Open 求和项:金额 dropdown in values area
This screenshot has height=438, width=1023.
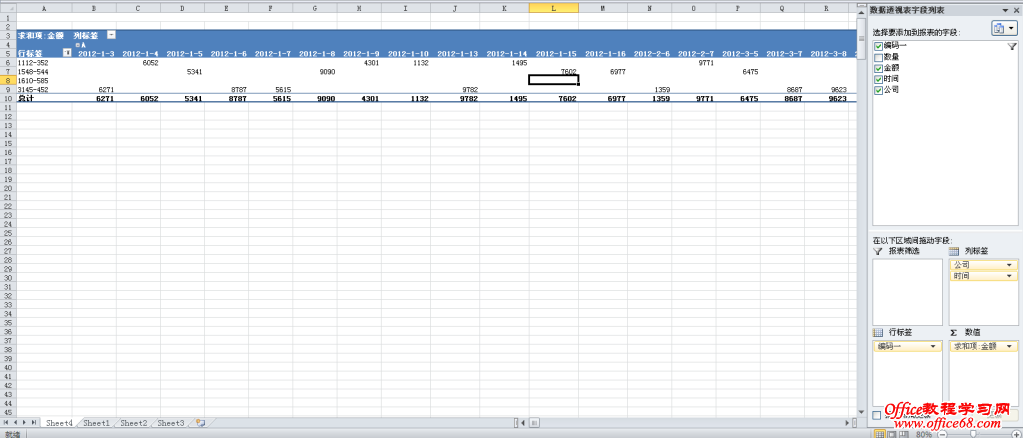[1010, 346]
